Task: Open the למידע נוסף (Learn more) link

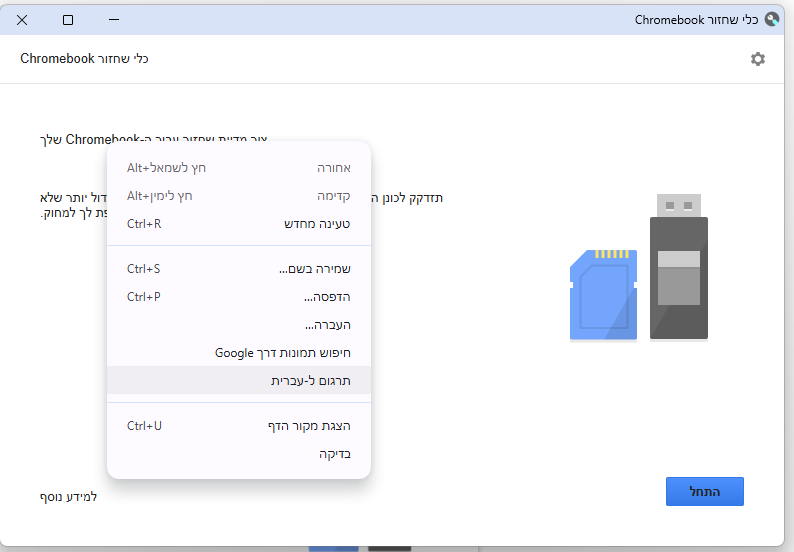Action: coord(68,496)
